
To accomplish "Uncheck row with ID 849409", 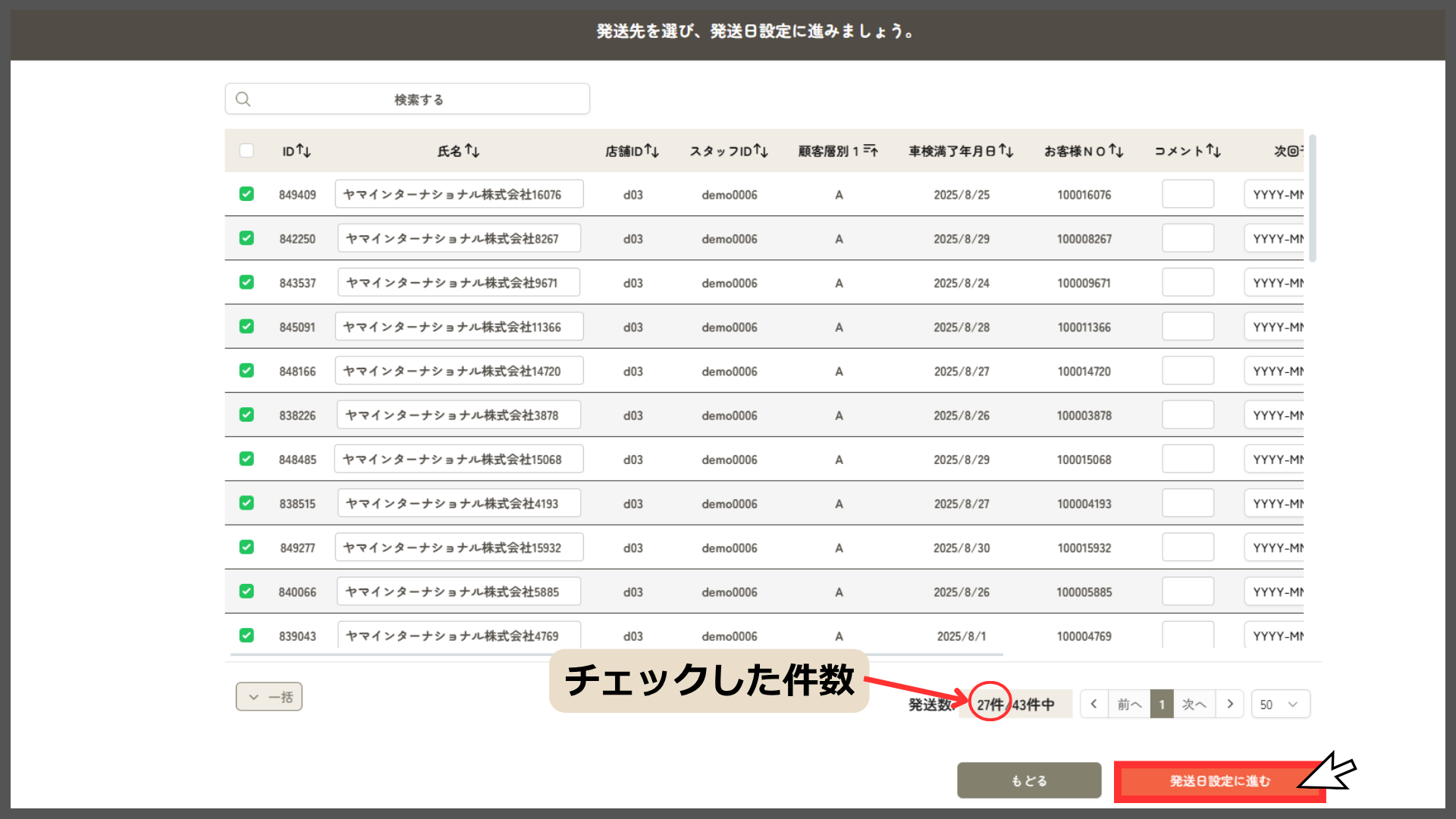I will pyautogui.click(x=246, y=194).
